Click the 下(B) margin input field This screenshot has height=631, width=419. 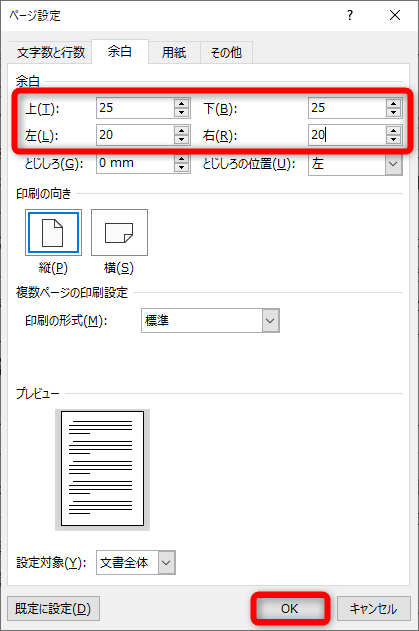click(x=347, y=108)
